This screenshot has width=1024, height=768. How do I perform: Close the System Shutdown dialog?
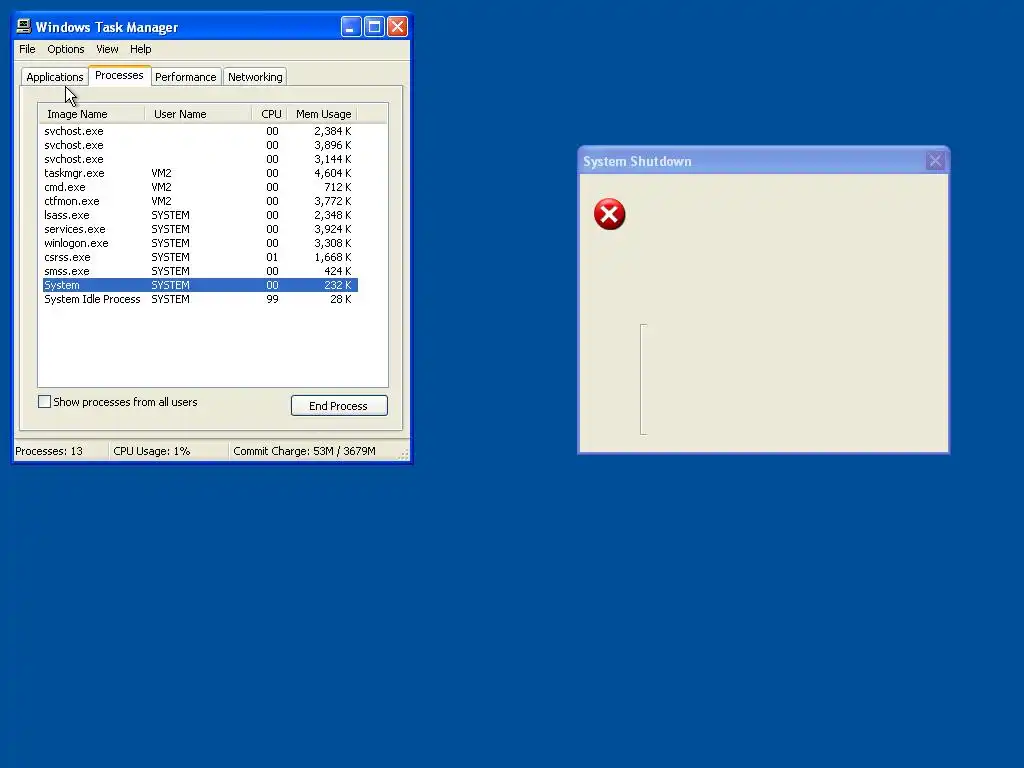pyautogui.click(x=935, y=161)
